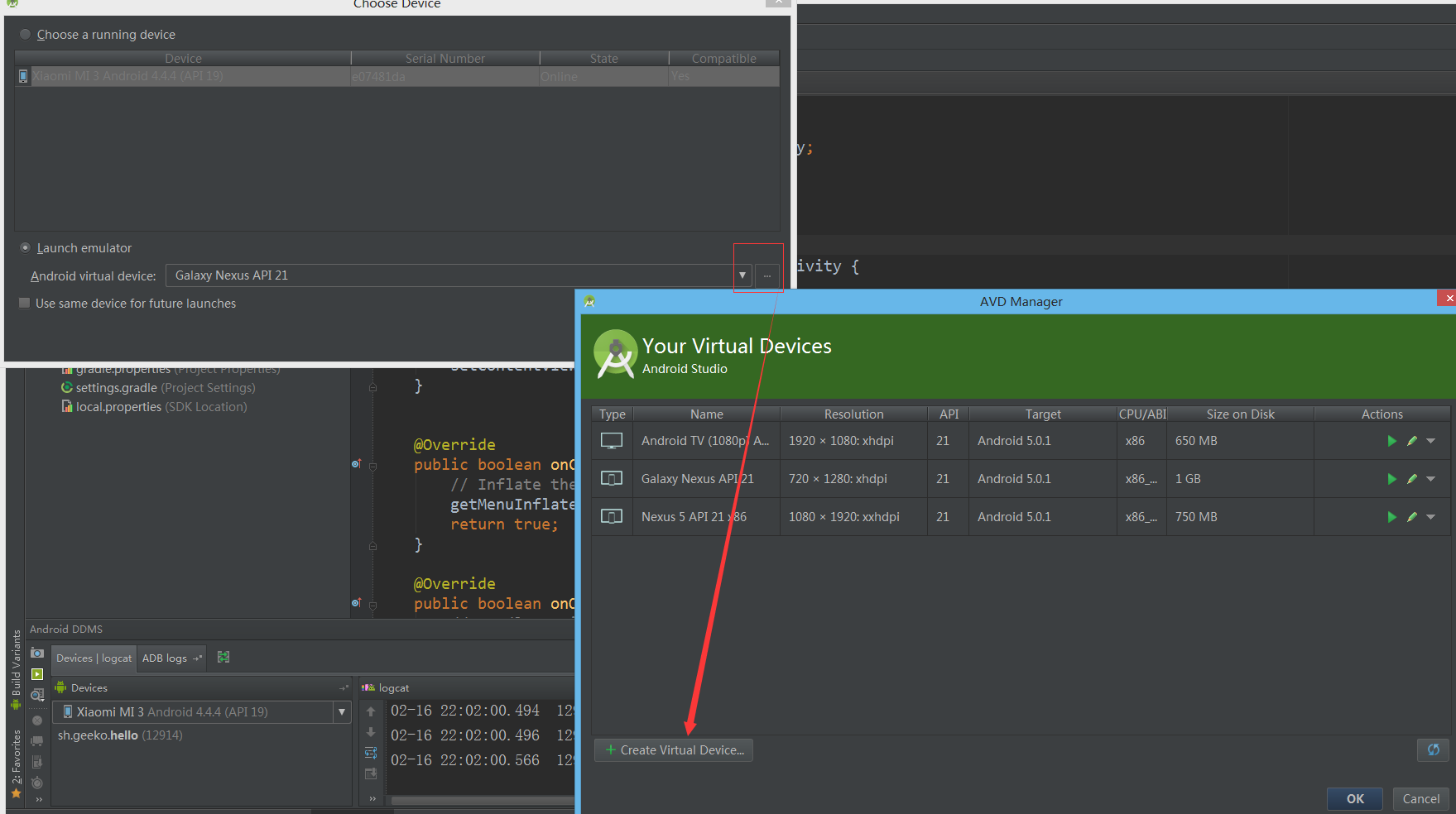
Task: Click the AVD Manager Name column header
Action: pos(707,414)
